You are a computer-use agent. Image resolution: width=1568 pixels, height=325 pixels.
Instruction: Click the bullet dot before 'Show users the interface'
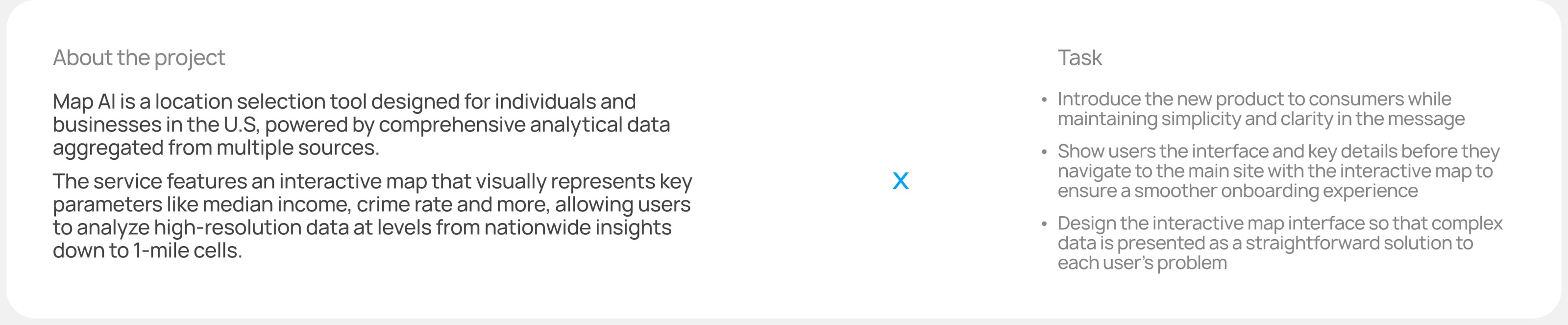click(x=1045, y=152)
